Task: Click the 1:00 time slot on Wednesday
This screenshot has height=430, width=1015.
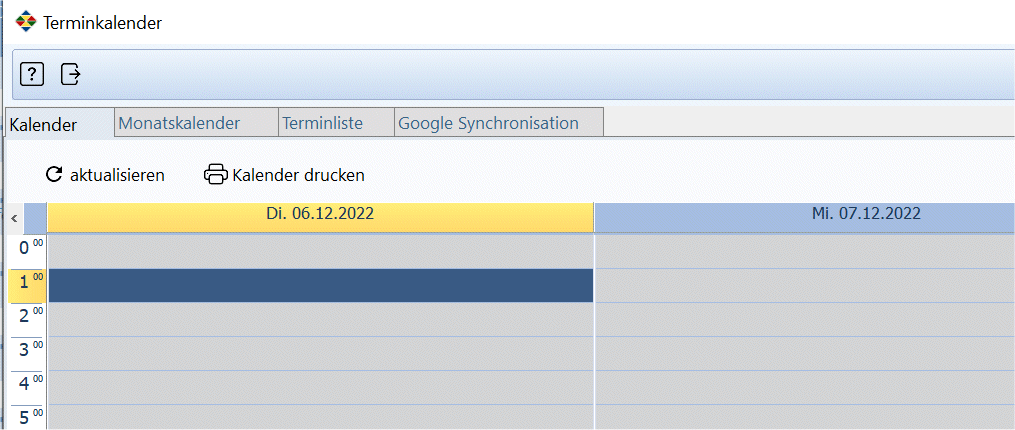Action: click(x=805, y=286)
